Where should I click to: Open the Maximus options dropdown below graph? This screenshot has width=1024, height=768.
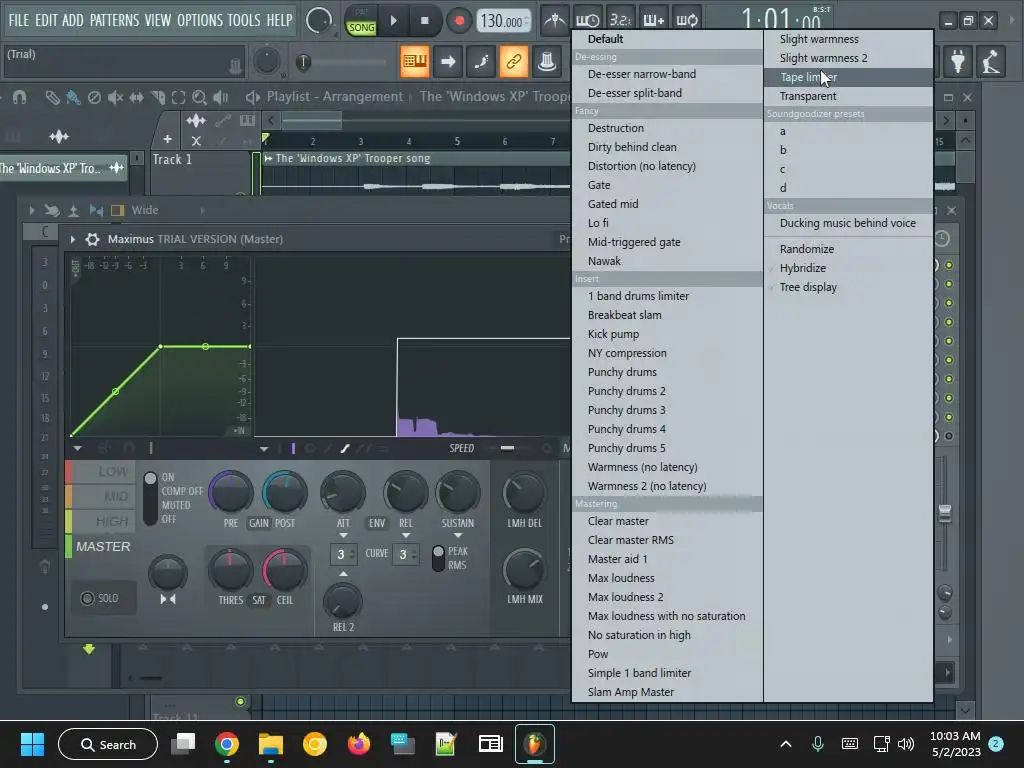tap(77, 449)
